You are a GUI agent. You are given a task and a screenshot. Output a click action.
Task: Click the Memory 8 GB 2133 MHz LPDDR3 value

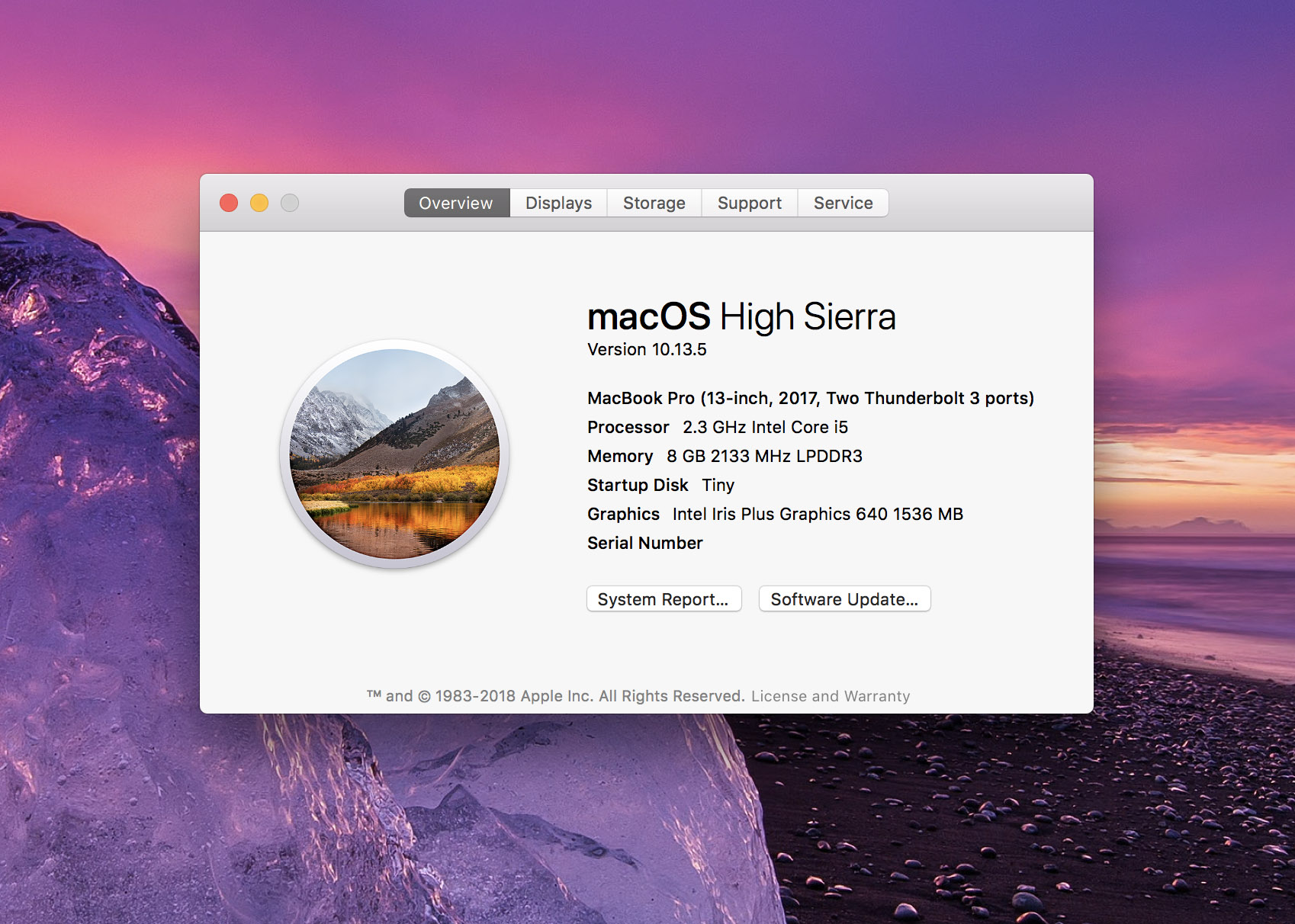764,456
